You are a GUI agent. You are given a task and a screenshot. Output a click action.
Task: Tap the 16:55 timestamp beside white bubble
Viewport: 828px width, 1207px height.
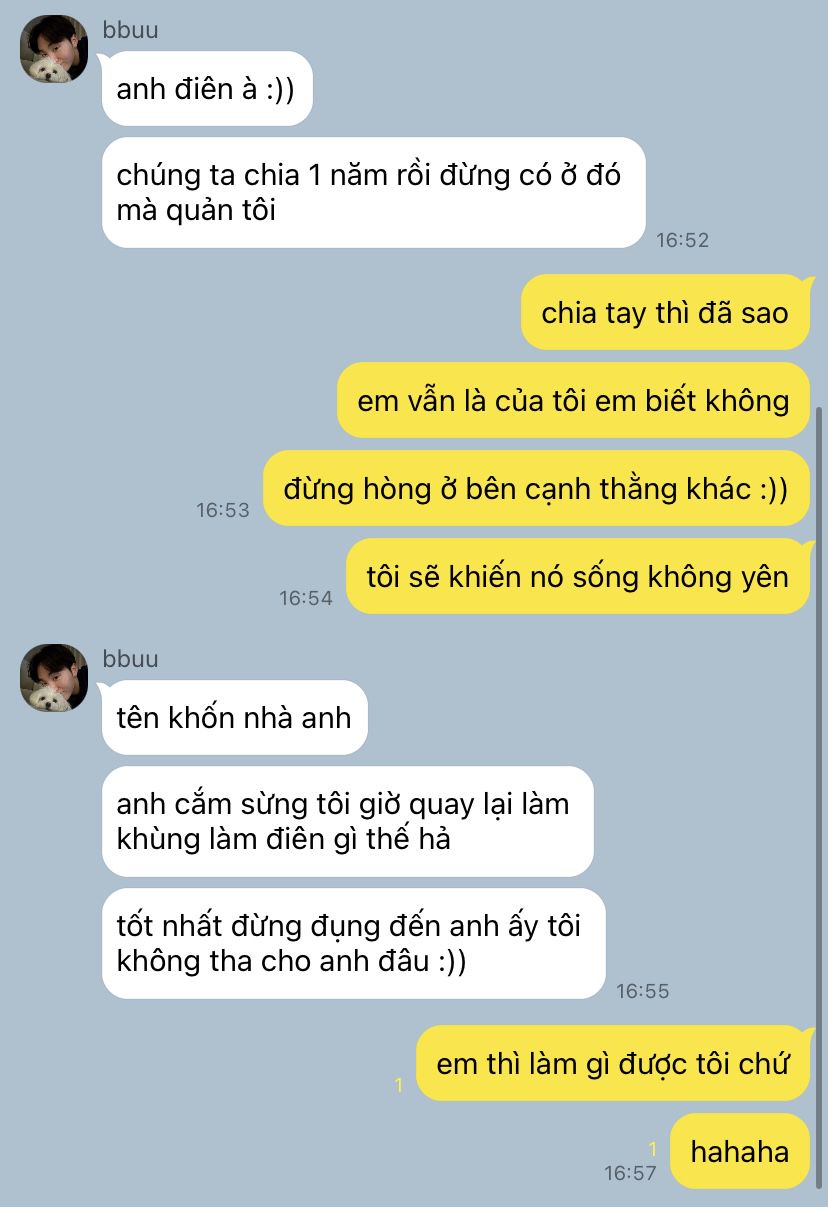(642, 991)
